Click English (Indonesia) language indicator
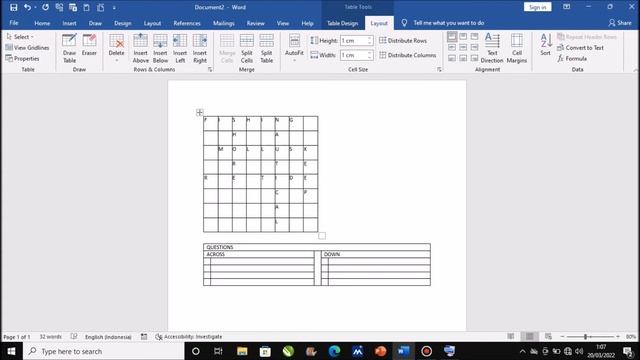 click(x=108, y=337)
